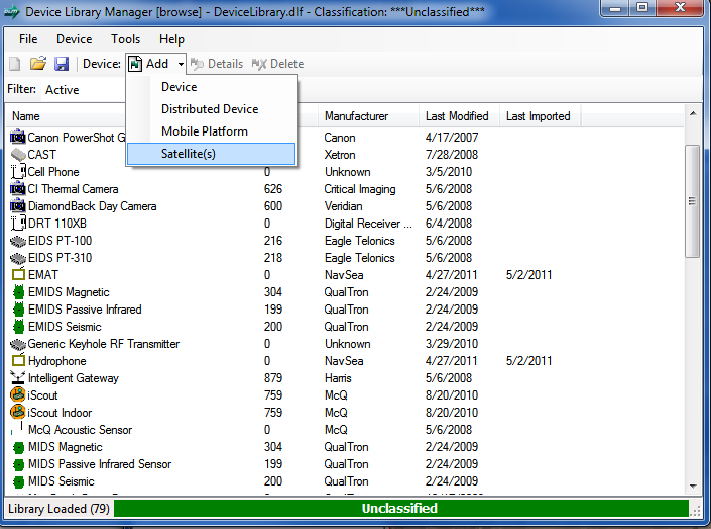This screenshot has height=529, width=711.
Task: Open the Tools menu
Action: [126, 39]
